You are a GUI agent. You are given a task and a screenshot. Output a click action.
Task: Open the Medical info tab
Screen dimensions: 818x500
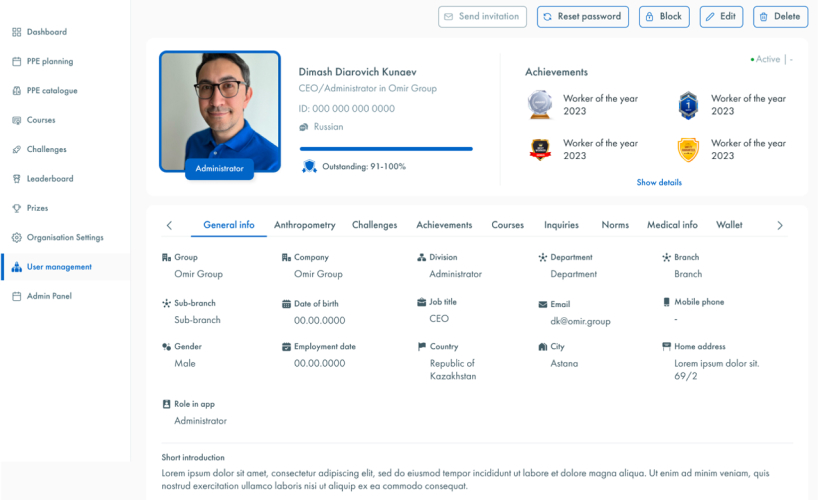click(x=672, y=225)
